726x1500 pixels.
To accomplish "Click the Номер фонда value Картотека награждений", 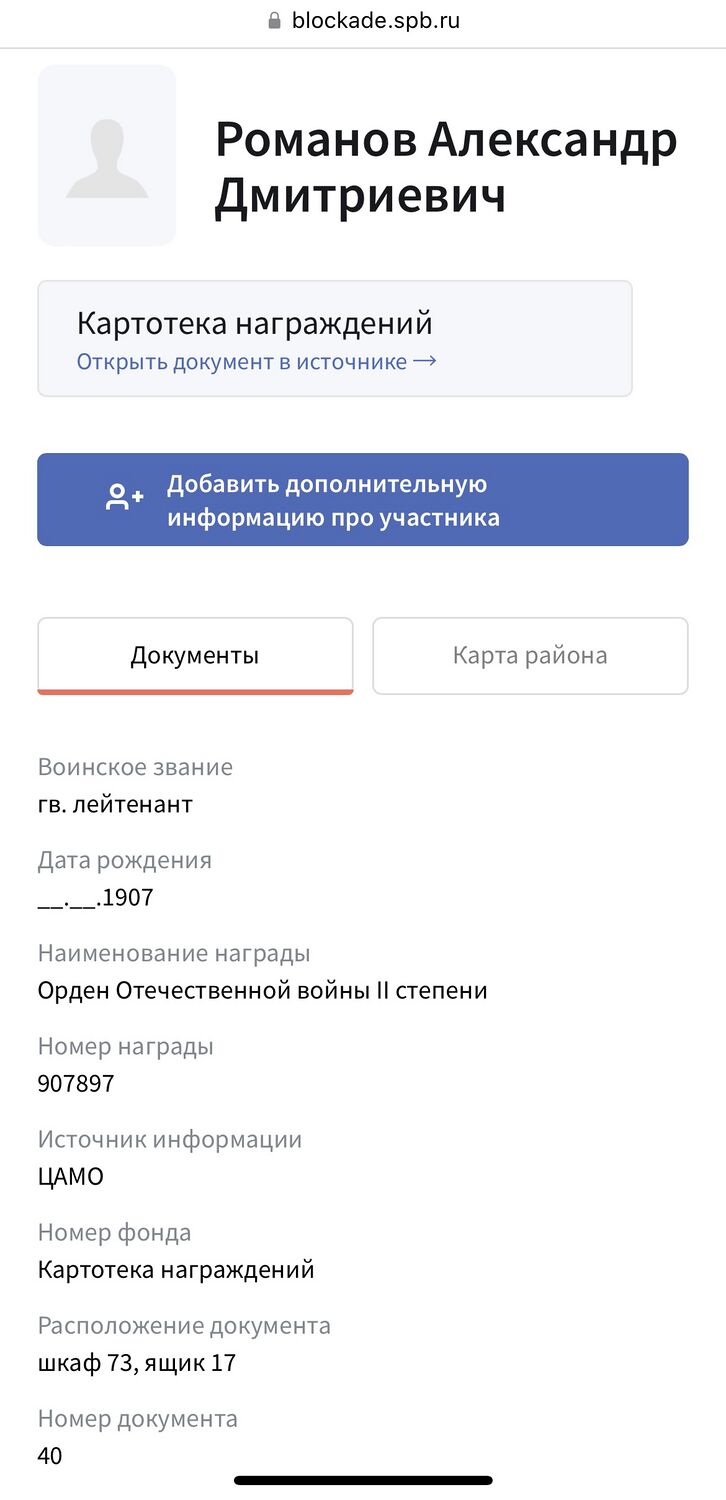I will [176, 1270].
